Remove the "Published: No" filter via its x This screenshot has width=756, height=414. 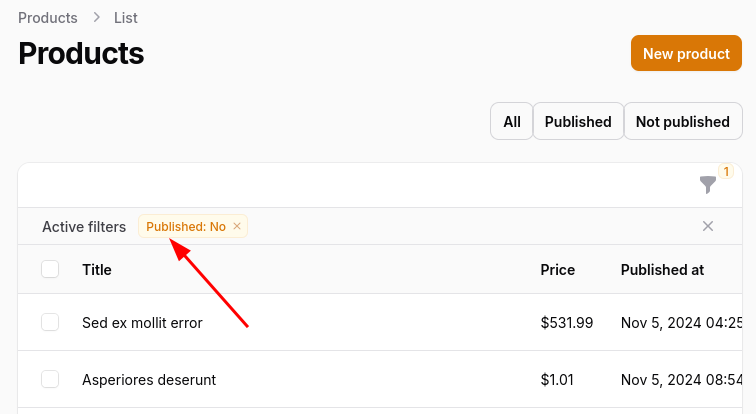pyautogui.click(x=237, y=227)
